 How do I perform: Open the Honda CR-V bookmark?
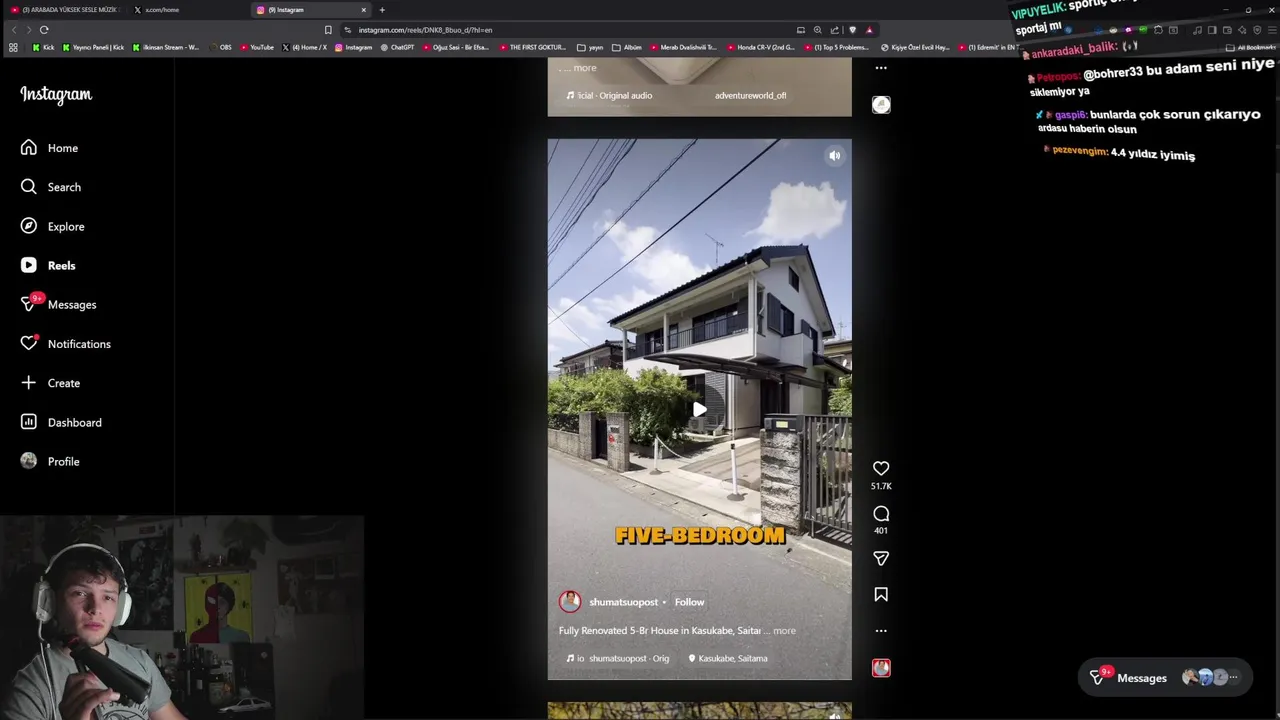[x=761, y=47]
